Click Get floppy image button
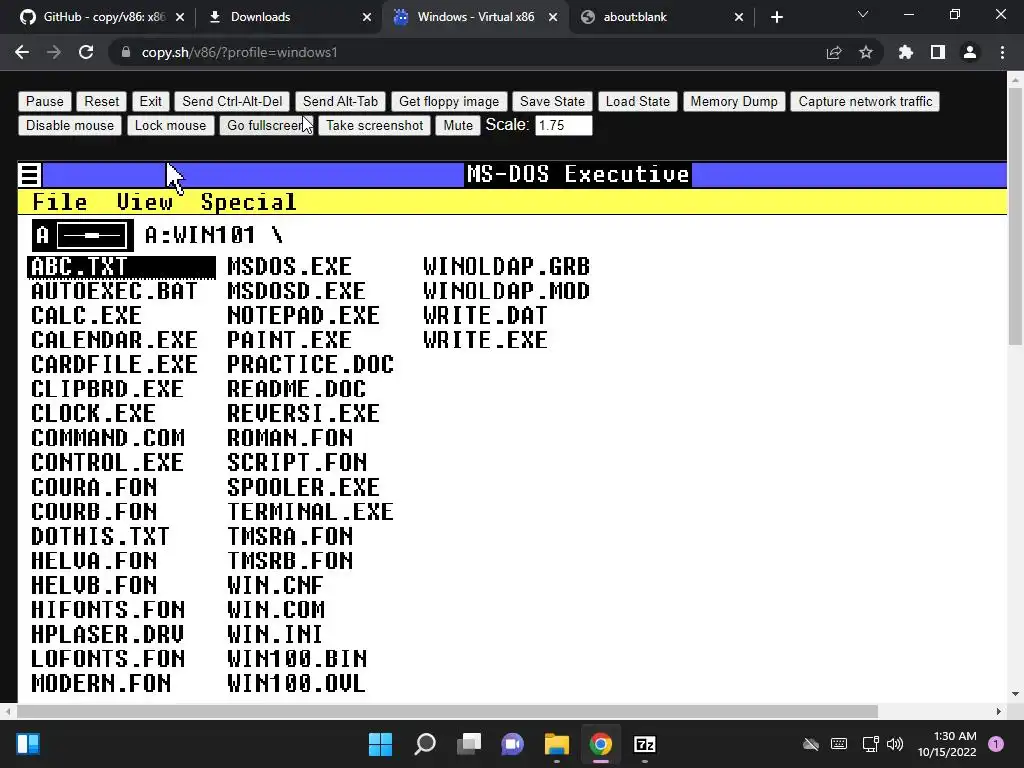This screenshot has width=1024, height=768. (449, 101)
